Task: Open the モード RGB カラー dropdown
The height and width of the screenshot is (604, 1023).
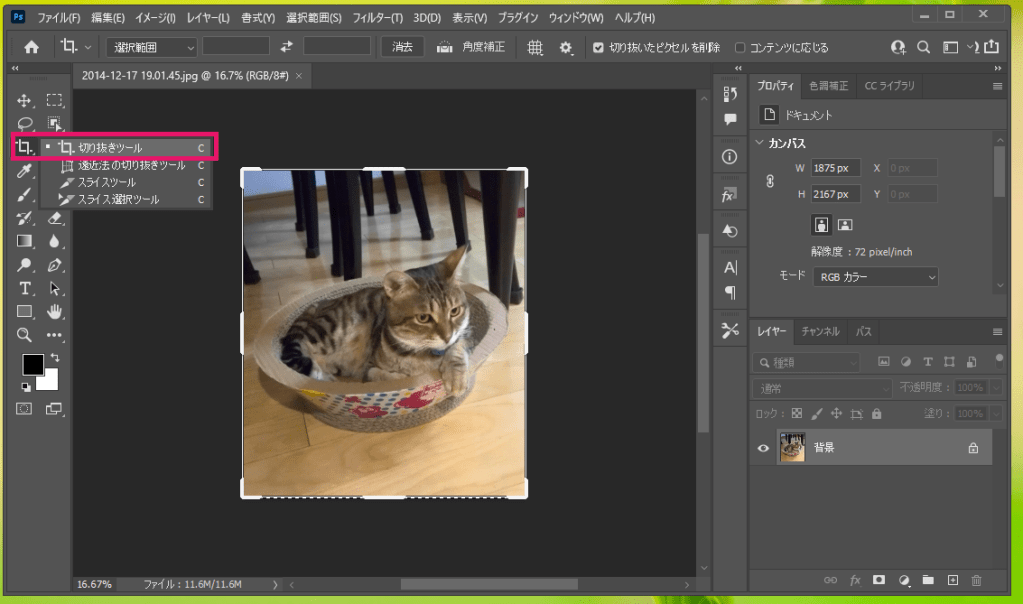Action: tap(874, 276)
